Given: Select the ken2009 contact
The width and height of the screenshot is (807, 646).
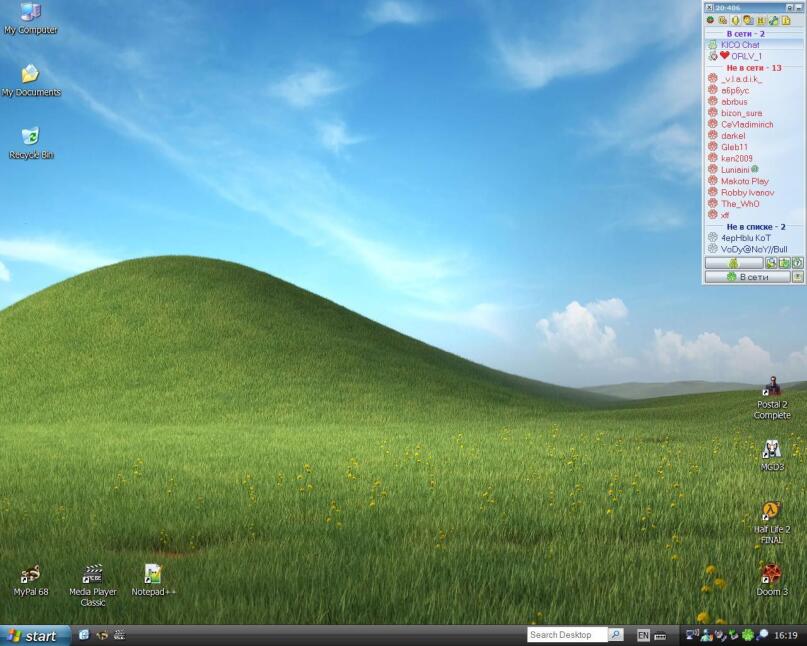Looking at the screenshot, I should click(753, 158).
